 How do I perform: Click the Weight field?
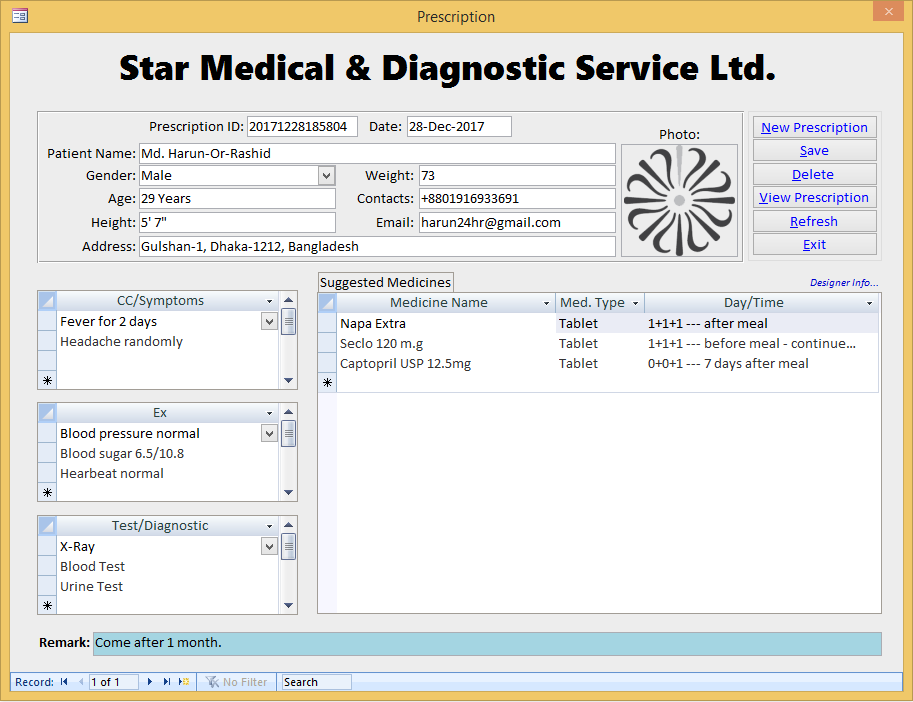(x=517, y=175)
